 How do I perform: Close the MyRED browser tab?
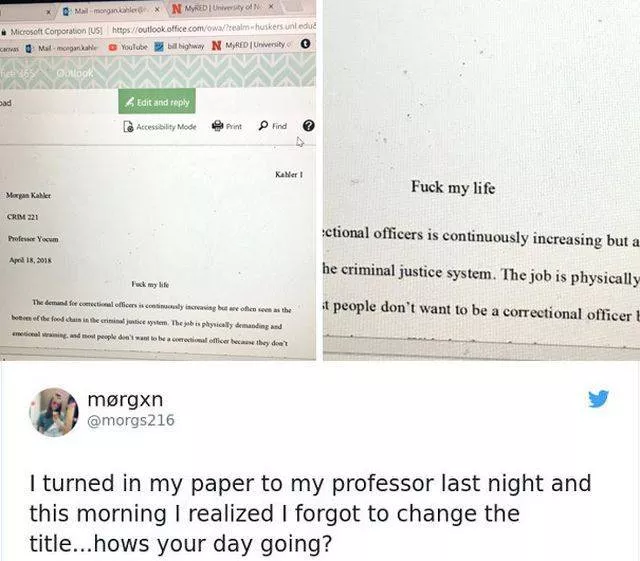(x=271, y=7)
